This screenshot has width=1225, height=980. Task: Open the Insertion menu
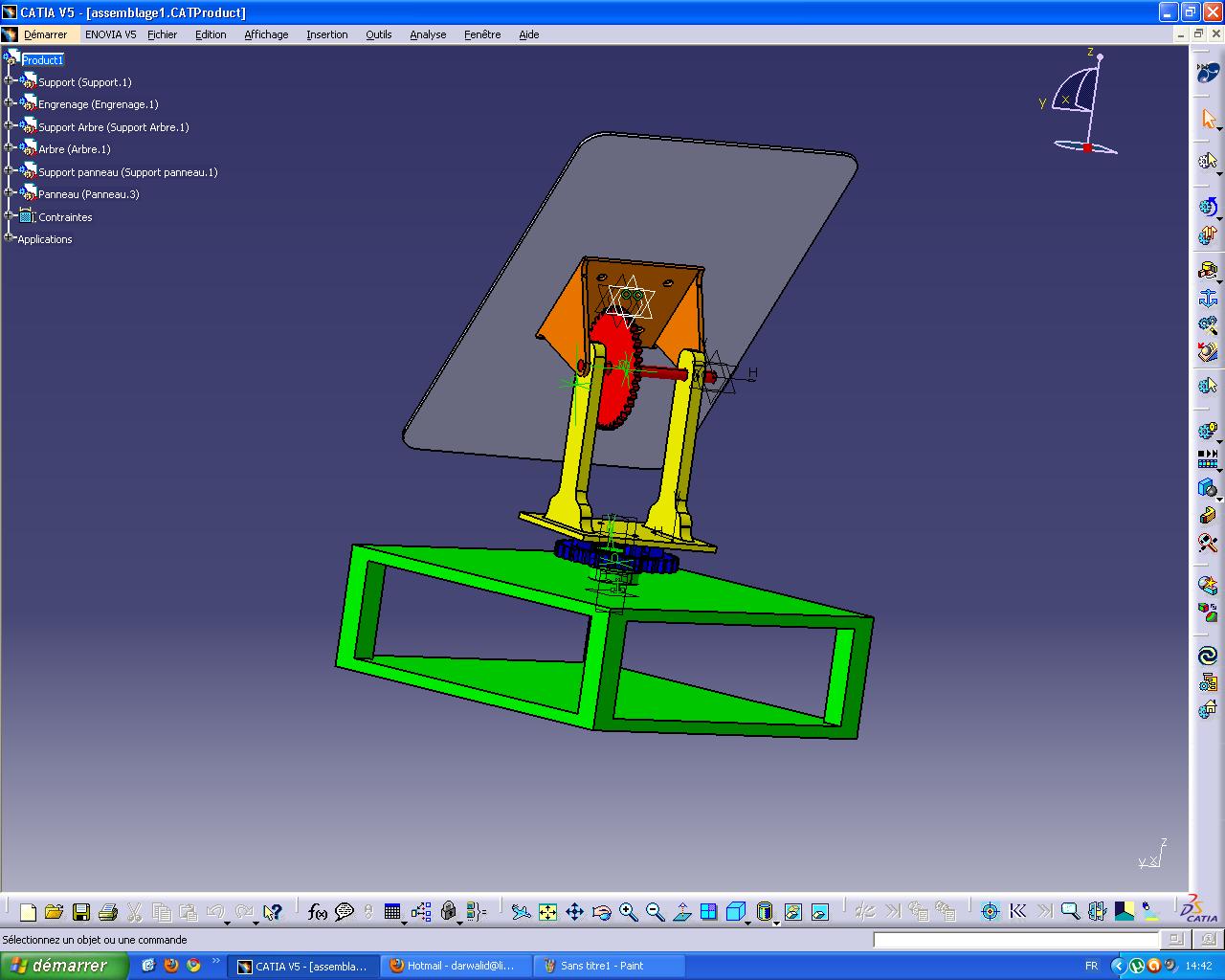point(327,34)
